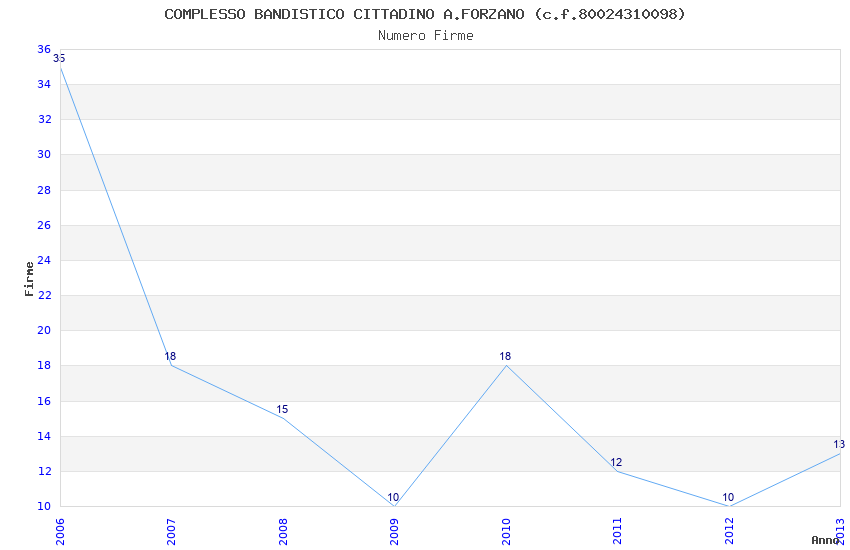850x550 pixels.
Task: Click the y-axis tick label 36
Action: tap(44, 49)
